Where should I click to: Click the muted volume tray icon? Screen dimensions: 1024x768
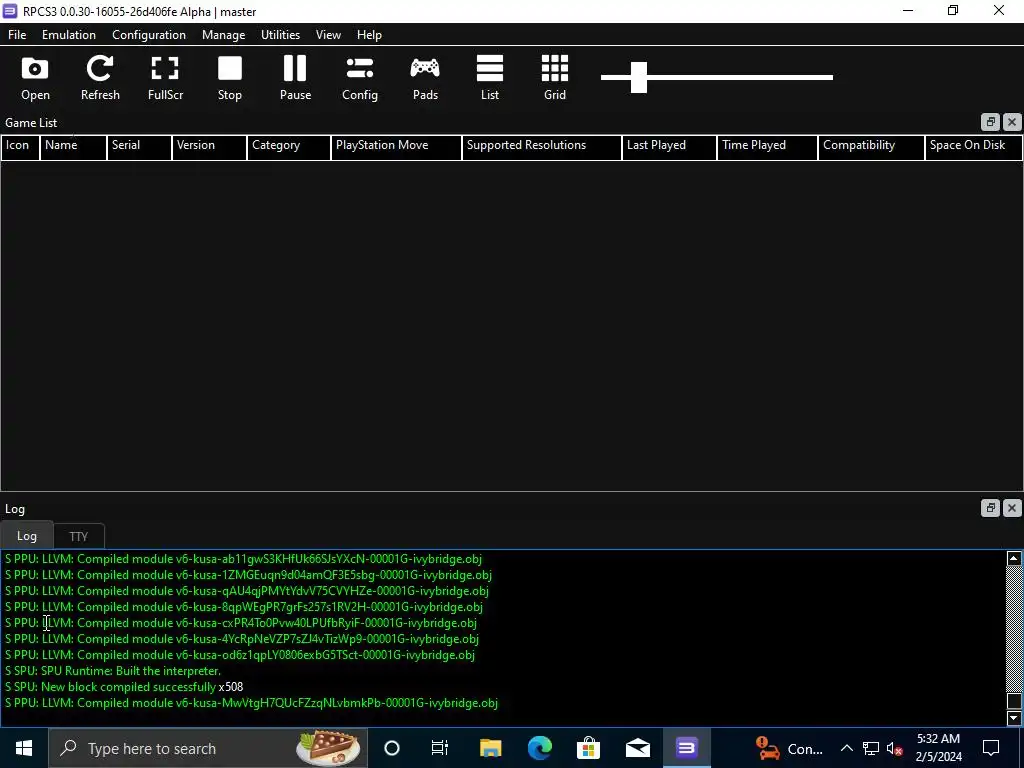(x=895, y=748)
